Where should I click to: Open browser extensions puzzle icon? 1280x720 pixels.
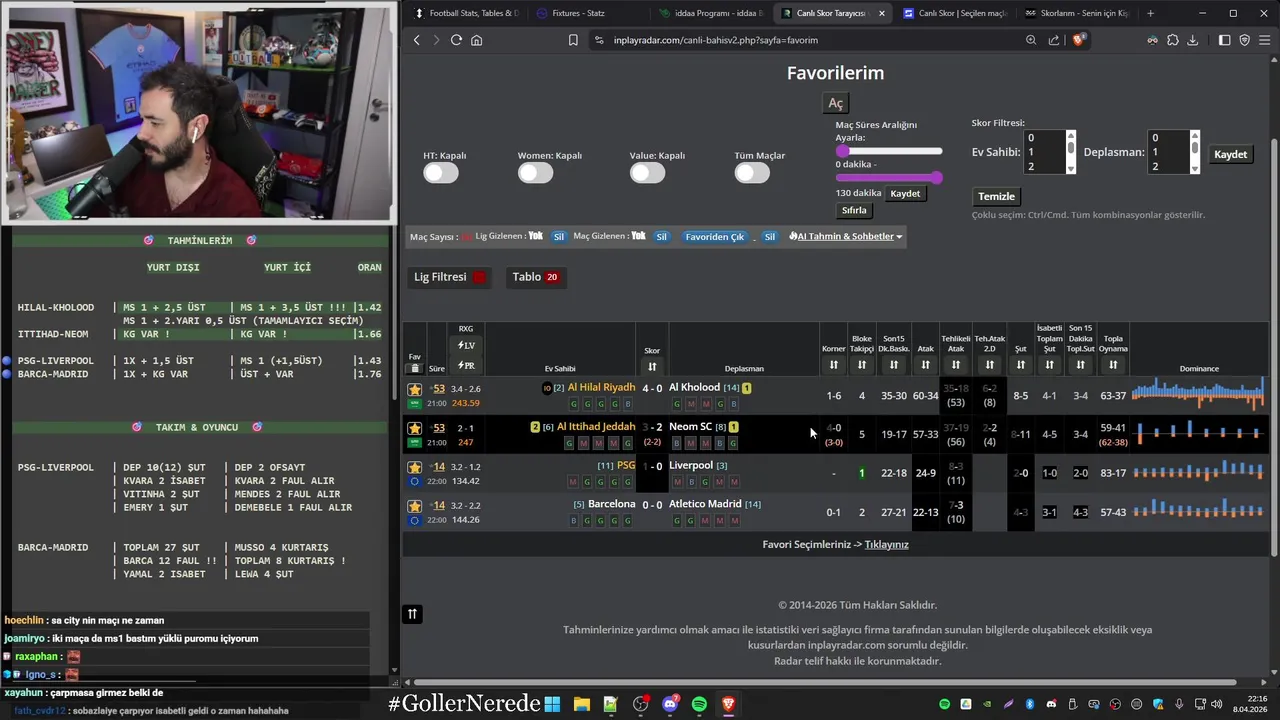(x=1173, y=40)
